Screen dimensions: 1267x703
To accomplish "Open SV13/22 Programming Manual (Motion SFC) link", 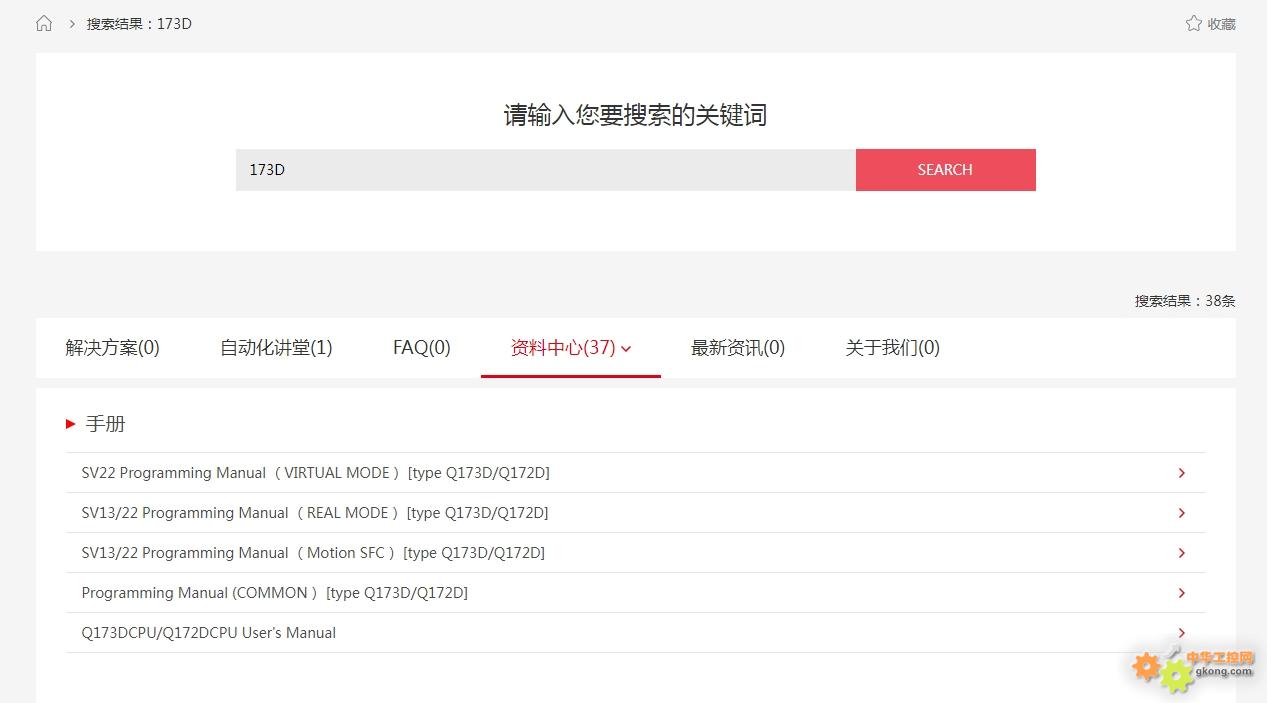I will (x=313, y=553).
